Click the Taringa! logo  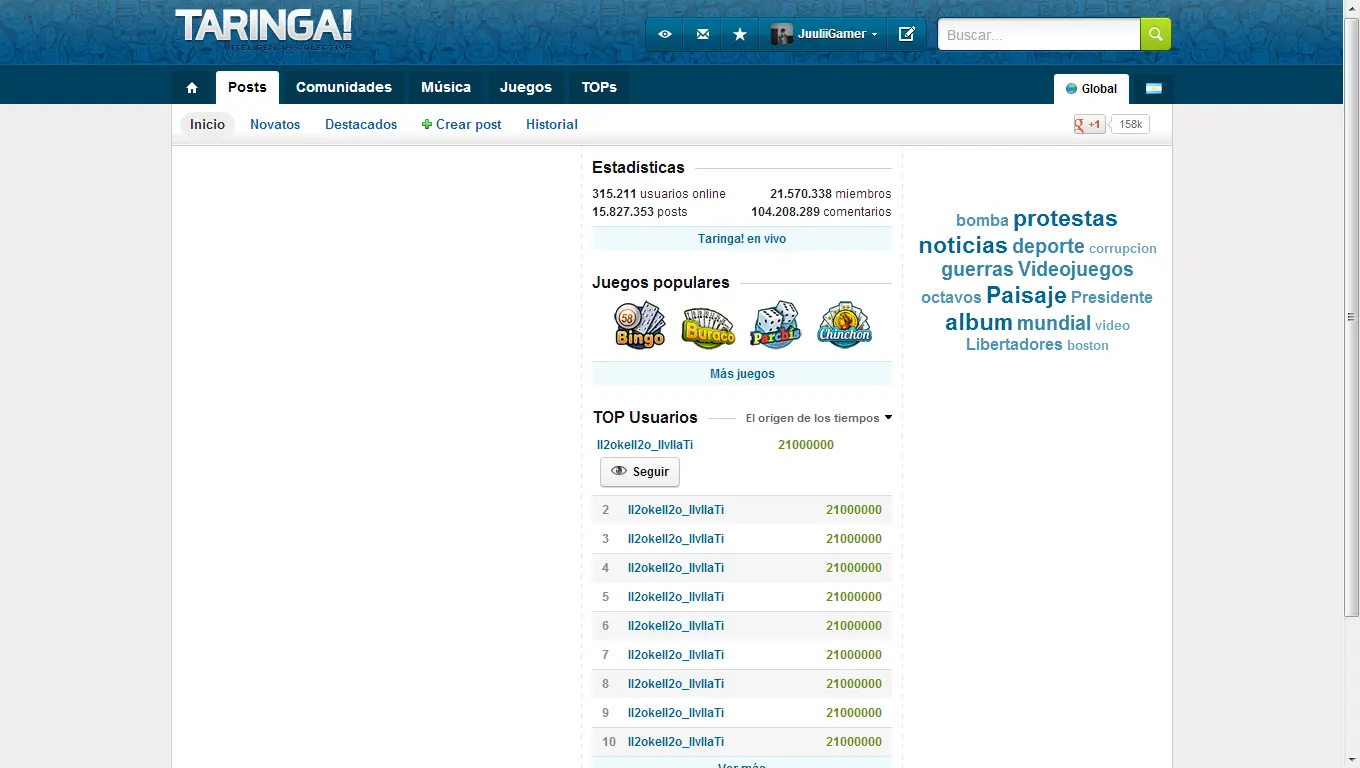click(264, 29)
